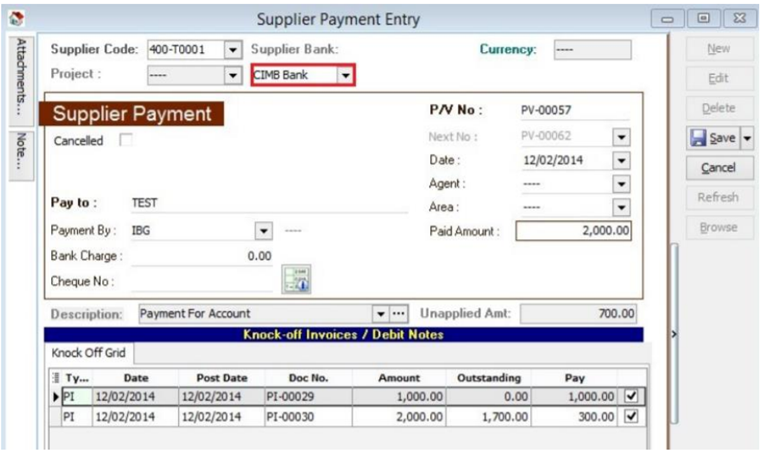Click the Cancel button
This screenshot has height=451, width=761.
coord(719,168)
